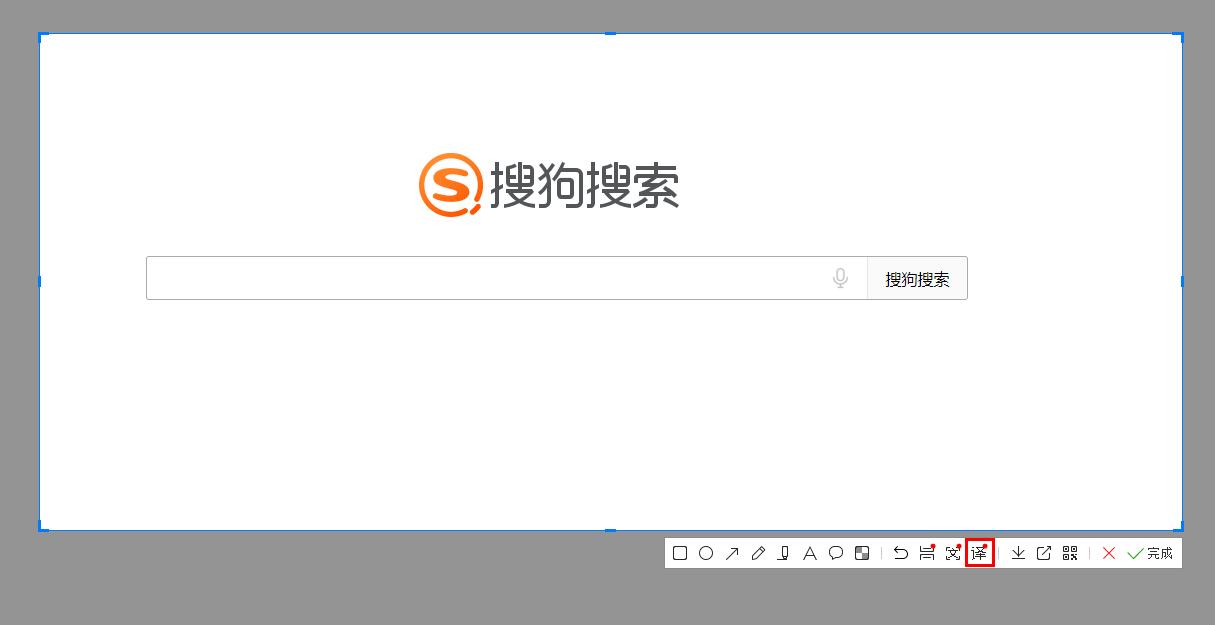Image resolution: width=1215 pixels, height=625 pixels.
Task: Cancel the screenshot with the red X
Action: click(1108, 552)
